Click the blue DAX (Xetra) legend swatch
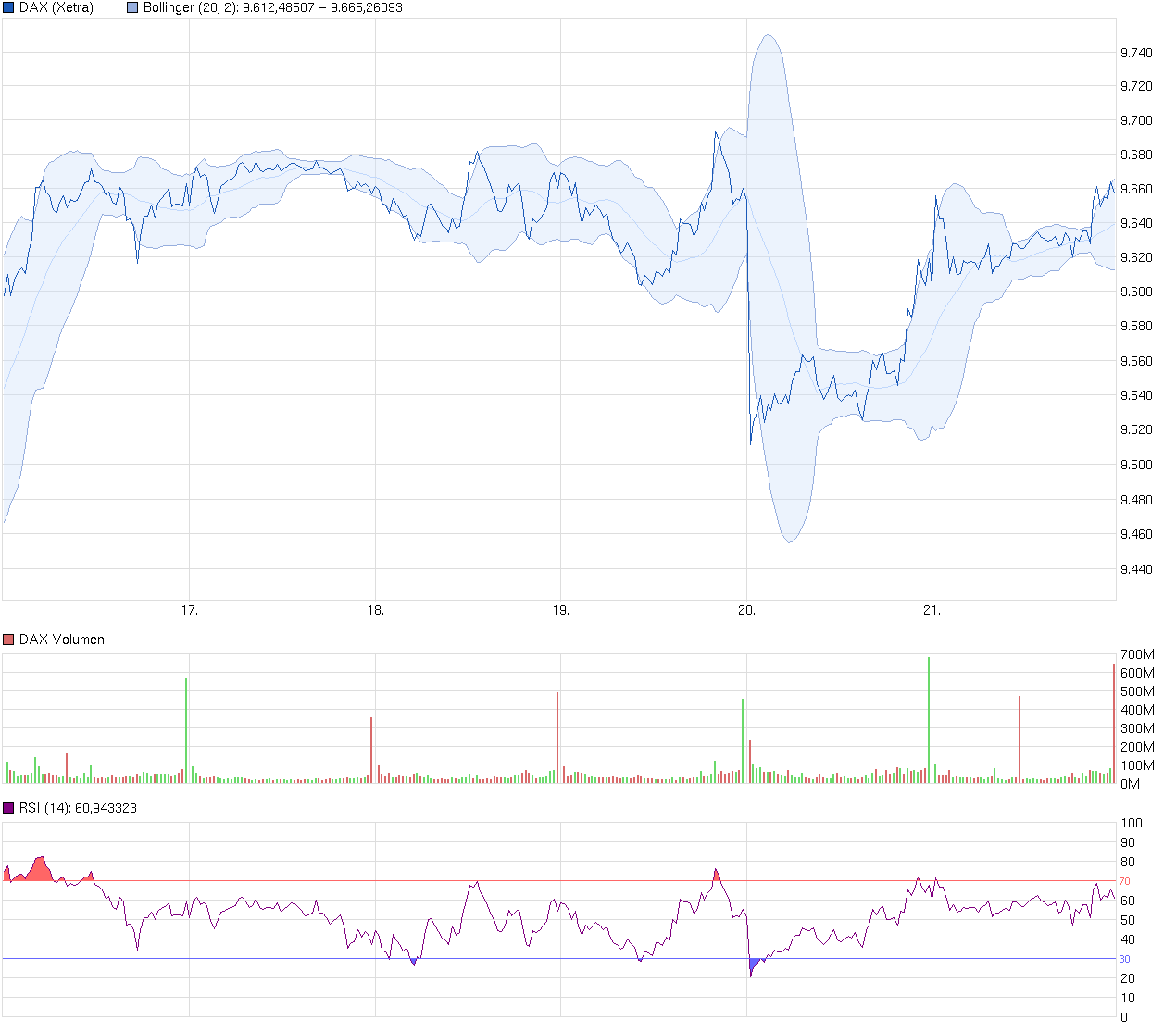 [9, 7]
